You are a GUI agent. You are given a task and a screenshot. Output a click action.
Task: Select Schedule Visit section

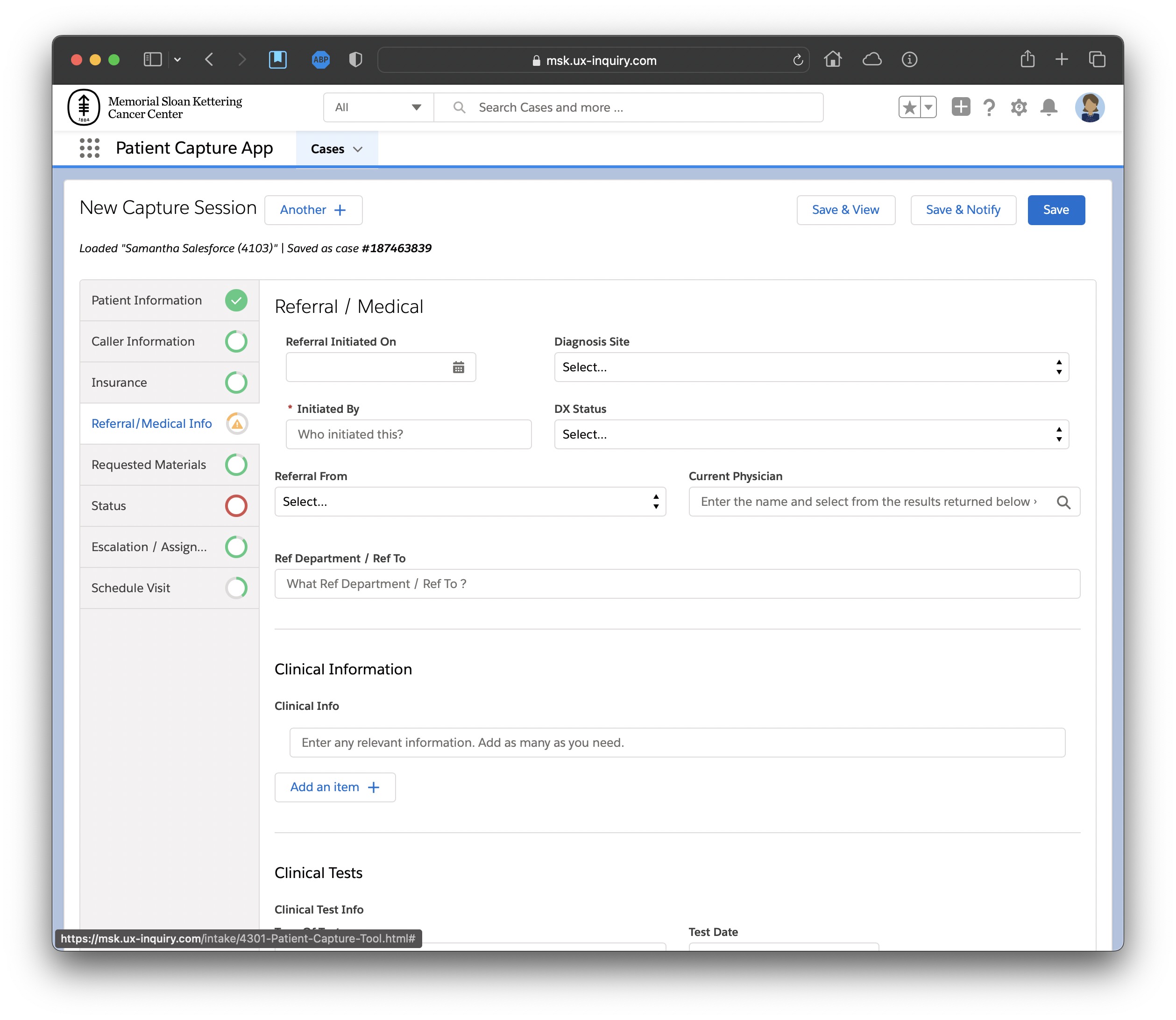point(170,588)
